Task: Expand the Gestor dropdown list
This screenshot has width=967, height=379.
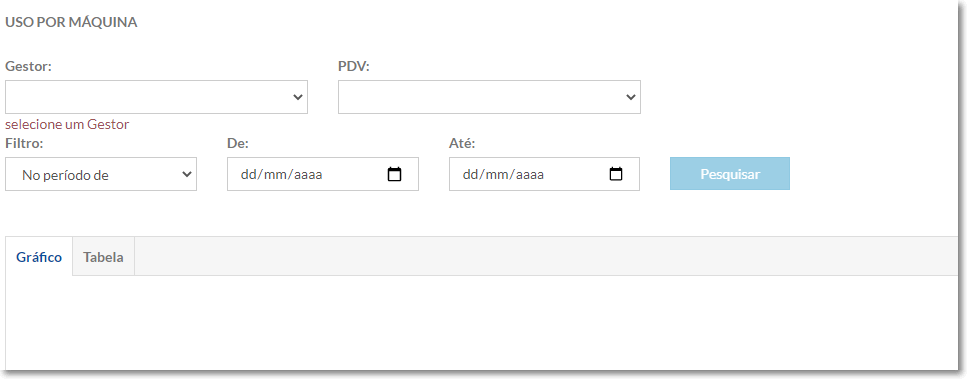Action: [156, 97]
